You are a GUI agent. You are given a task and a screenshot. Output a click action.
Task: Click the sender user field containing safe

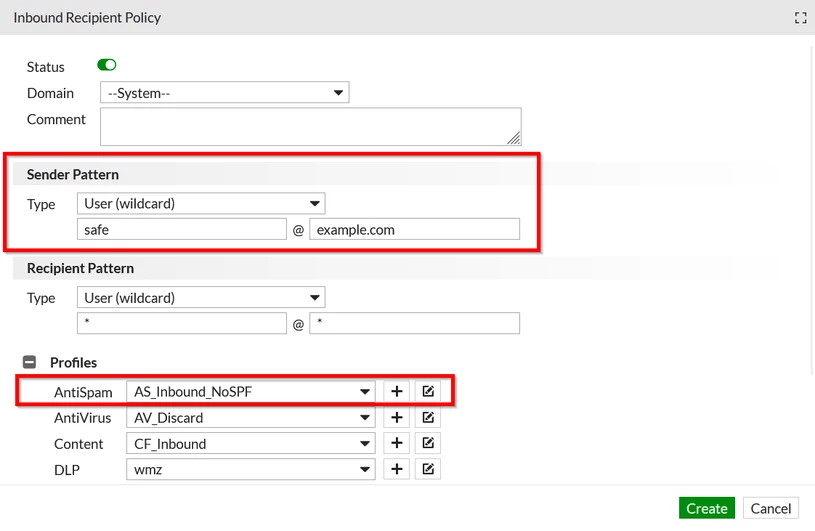point(182,229)
